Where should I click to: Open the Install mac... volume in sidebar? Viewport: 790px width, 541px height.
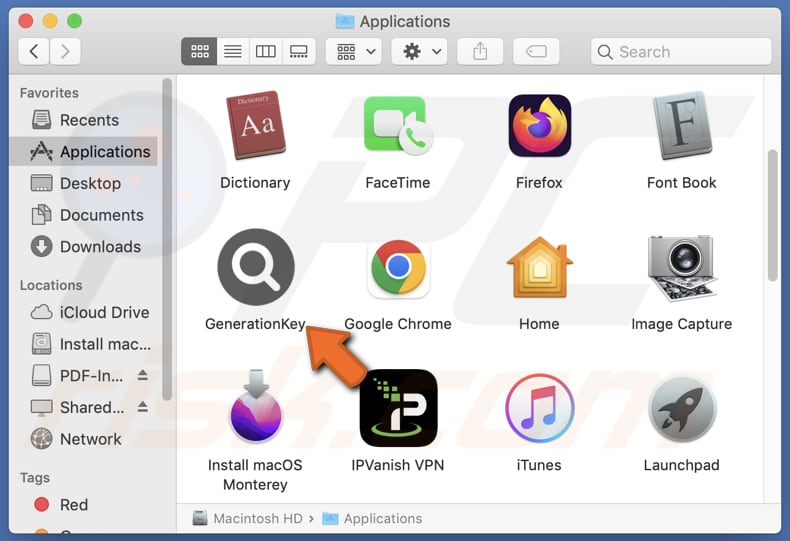pyautogui.click(x=84, y=344)
